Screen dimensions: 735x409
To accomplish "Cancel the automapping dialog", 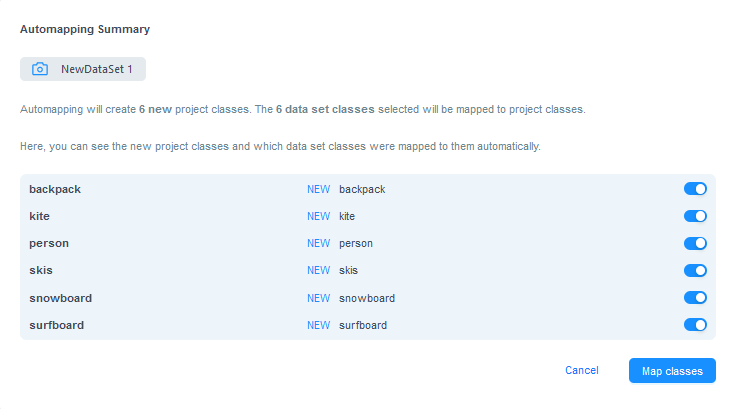I will tap(582, 370).
